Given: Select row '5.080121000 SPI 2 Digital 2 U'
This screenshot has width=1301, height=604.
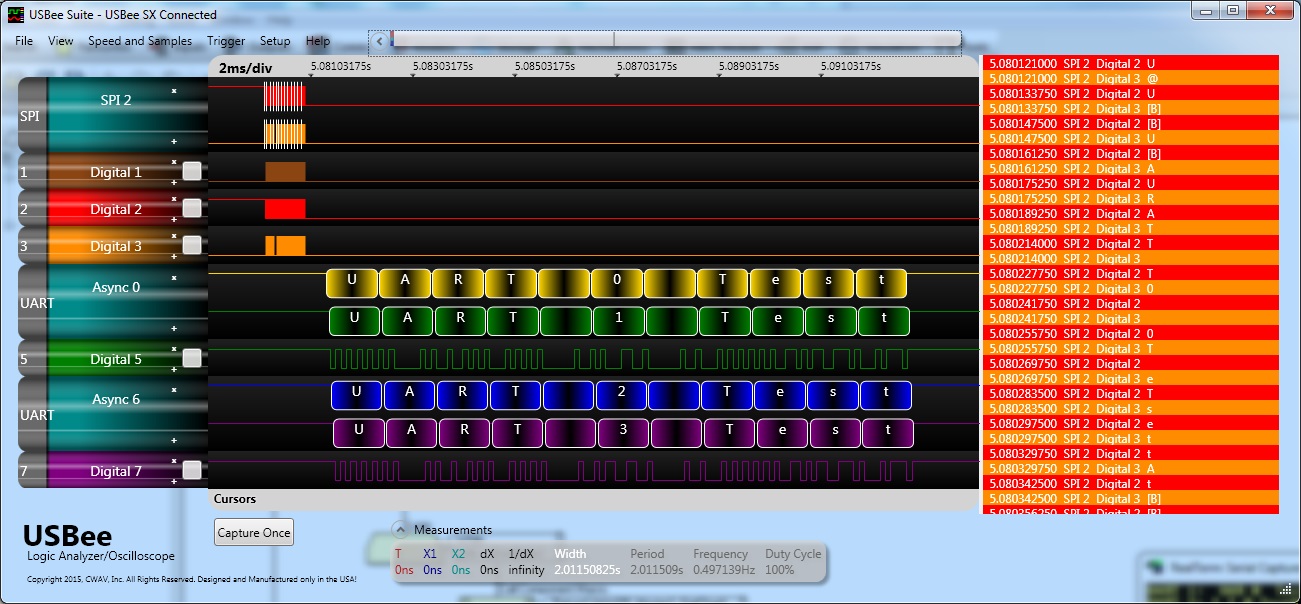Looking at the screenshot, I should pyautogui.click(x=1132, y=63).
